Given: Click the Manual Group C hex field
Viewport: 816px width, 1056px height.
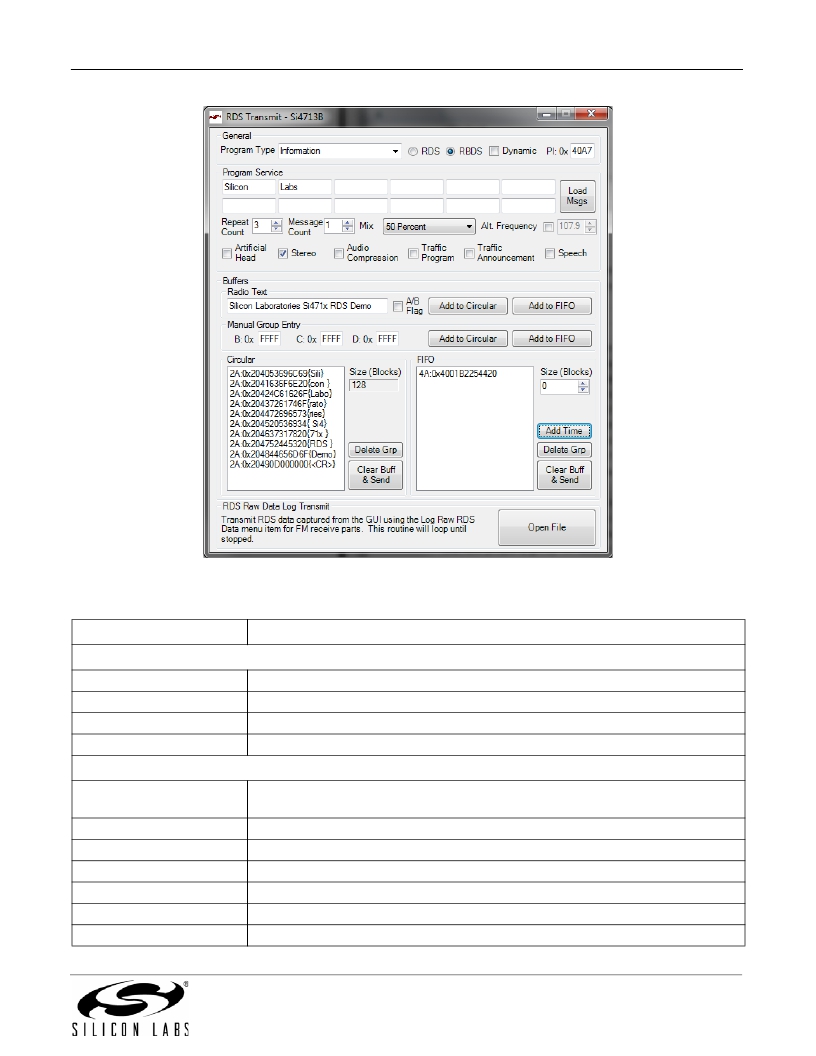Looking at the screenshot, I should click(x=331, y=339).
